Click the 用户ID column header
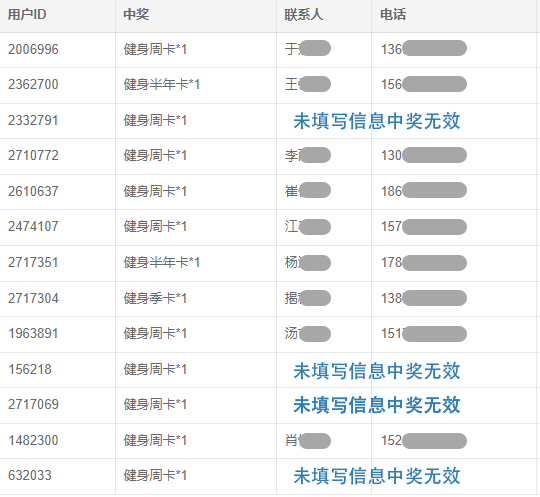The width and height of the screenshot is (540, 497). pyautogui.click(x=27, y=14)
